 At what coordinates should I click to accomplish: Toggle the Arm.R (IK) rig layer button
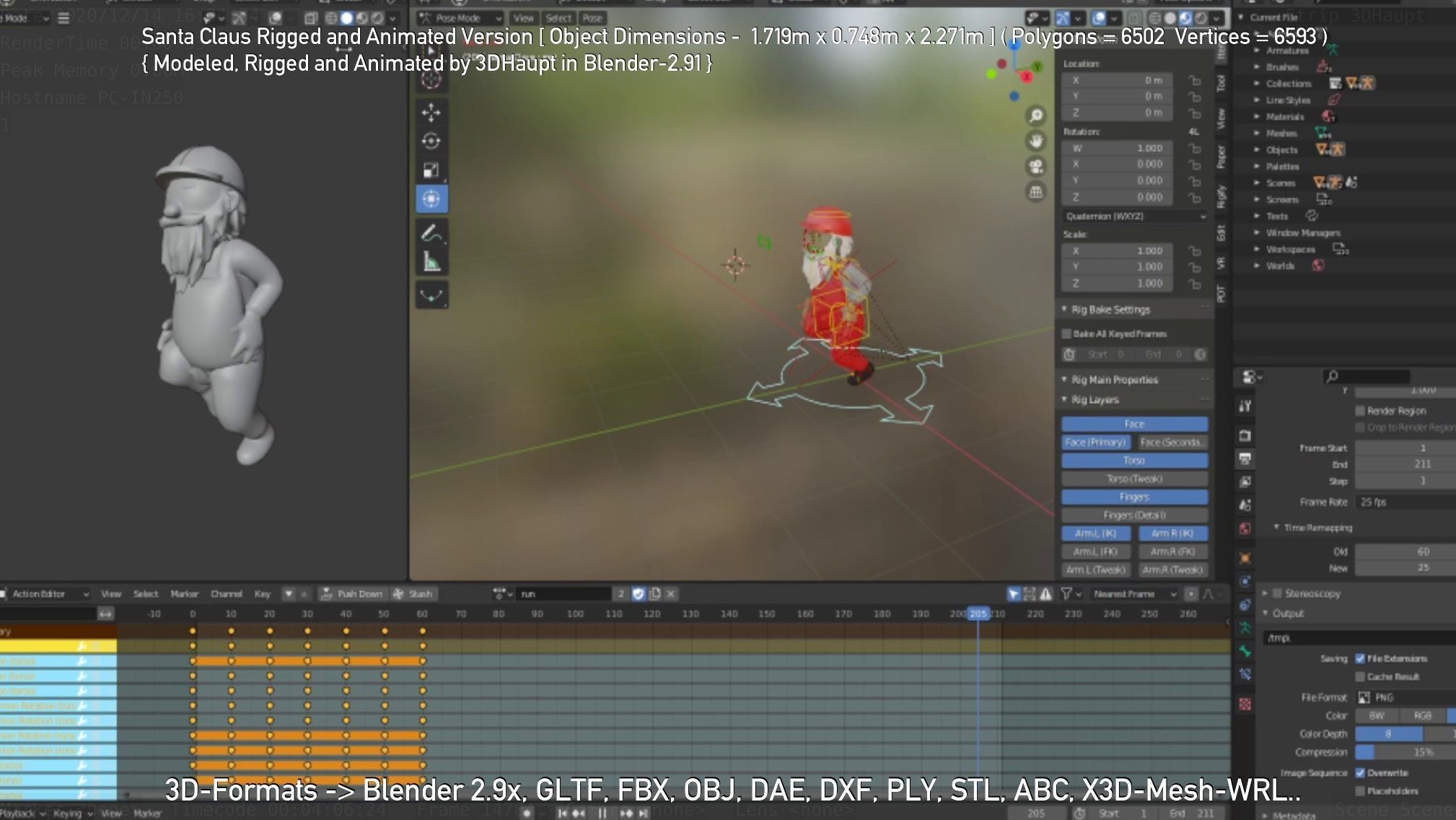[x=1172, y=533]
